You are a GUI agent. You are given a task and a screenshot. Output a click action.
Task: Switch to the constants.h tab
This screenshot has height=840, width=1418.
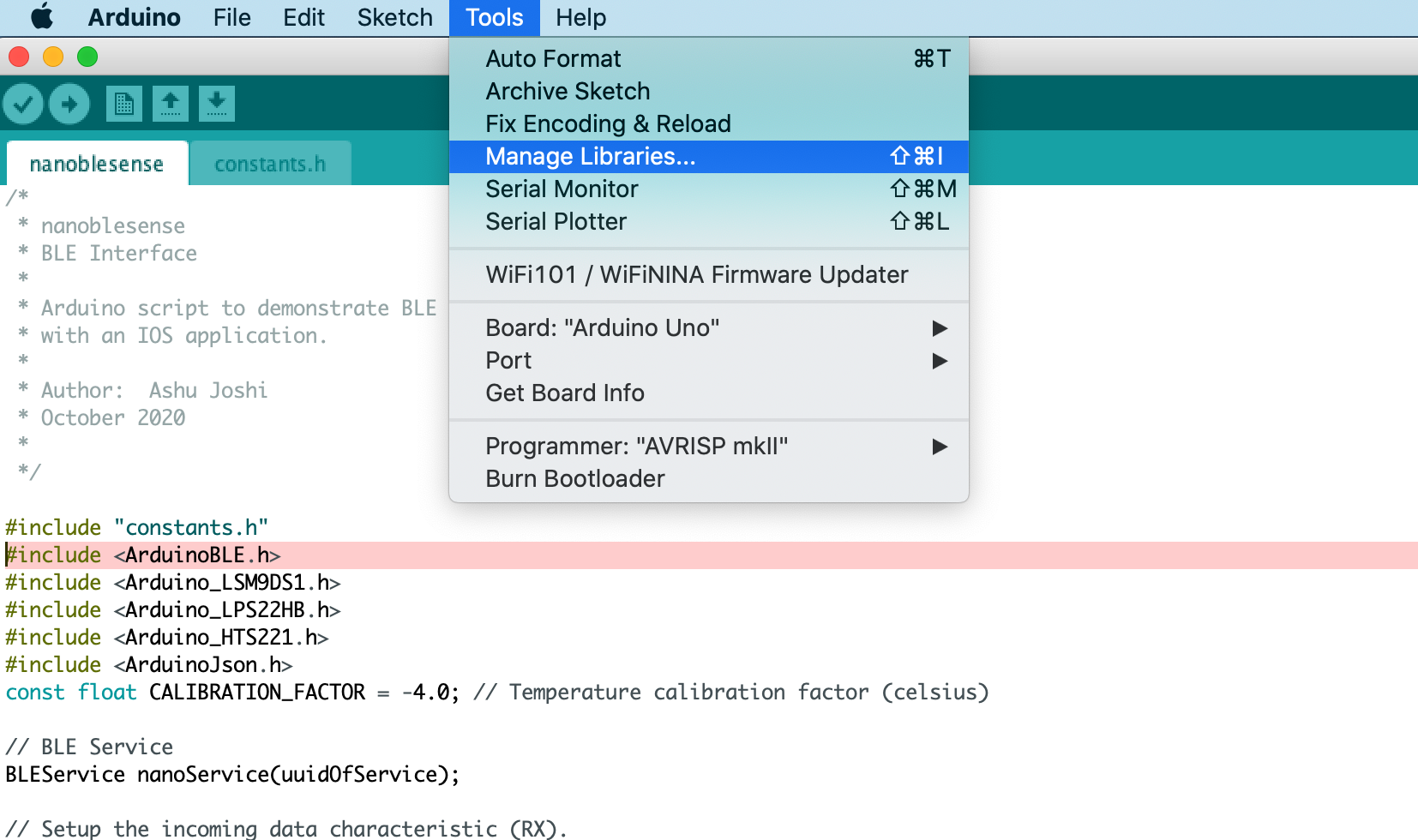pyautogui.click(x=270, y=164)
